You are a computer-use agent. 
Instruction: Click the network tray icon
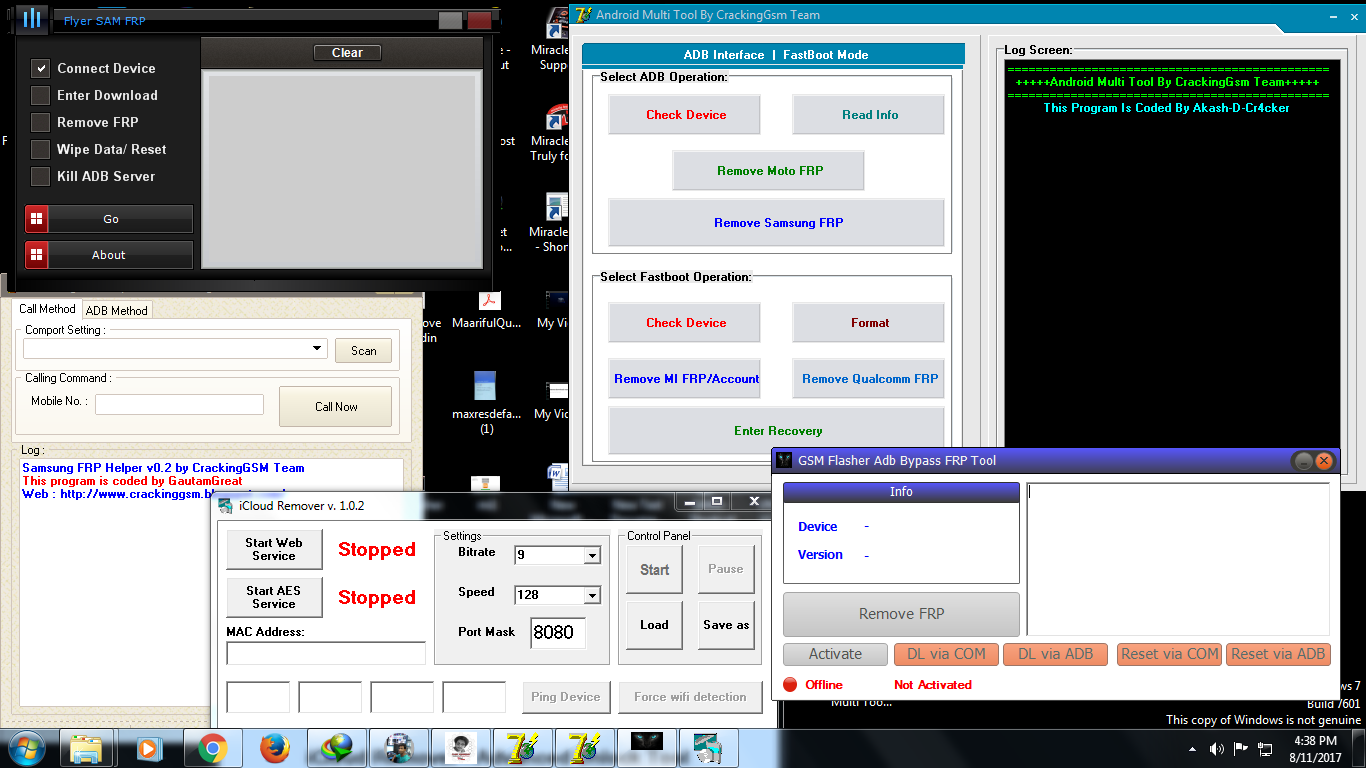(1265, 748)
